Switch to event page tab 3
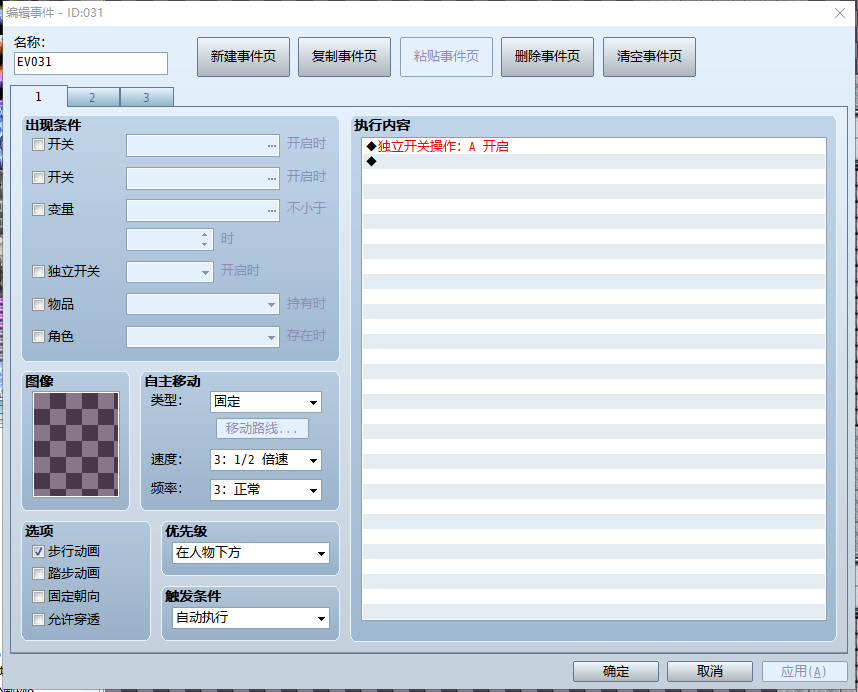Image resolution: width=858 pixels, height=692 pixels. [147, 97]
